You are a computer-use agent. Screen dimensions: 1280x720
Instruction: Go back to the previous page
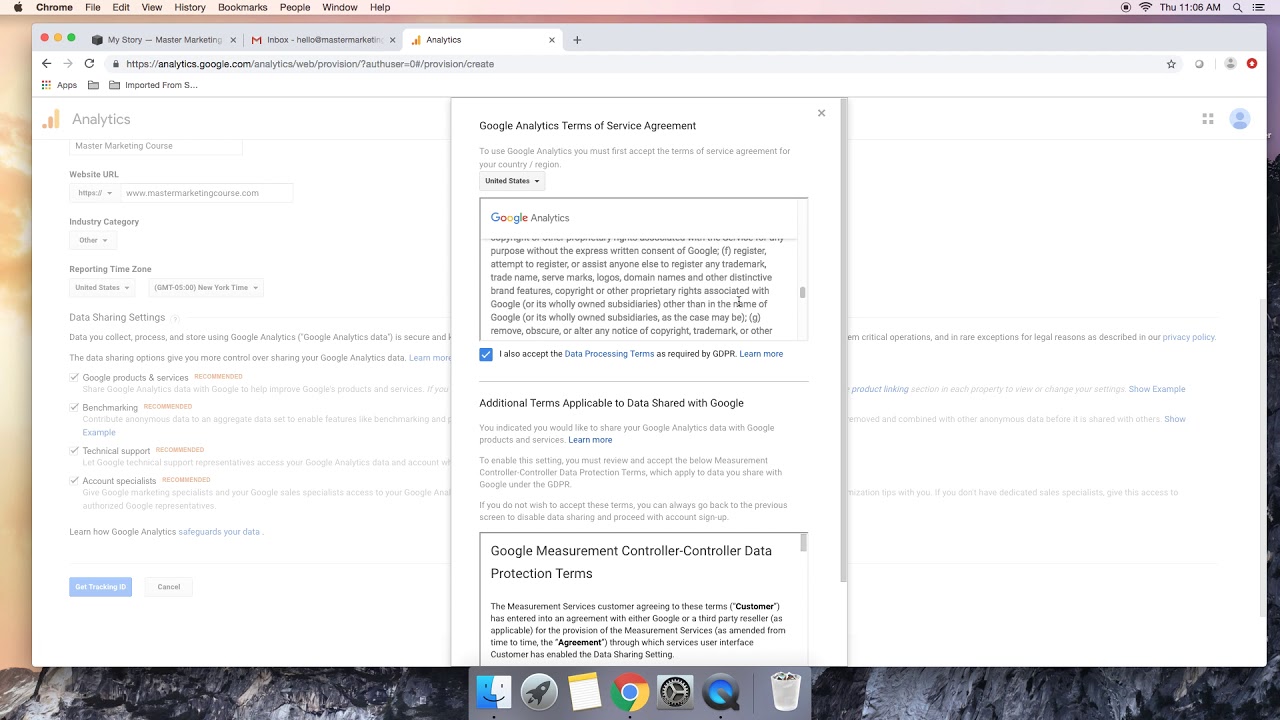46,64
